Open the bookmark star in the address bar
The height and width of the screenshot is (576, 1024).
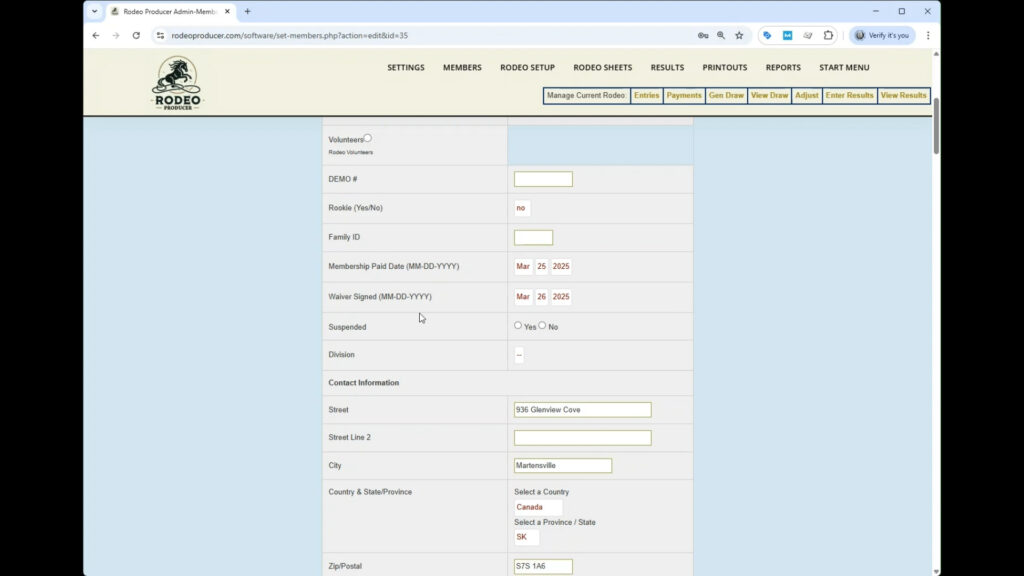click(x=739, y=35)
